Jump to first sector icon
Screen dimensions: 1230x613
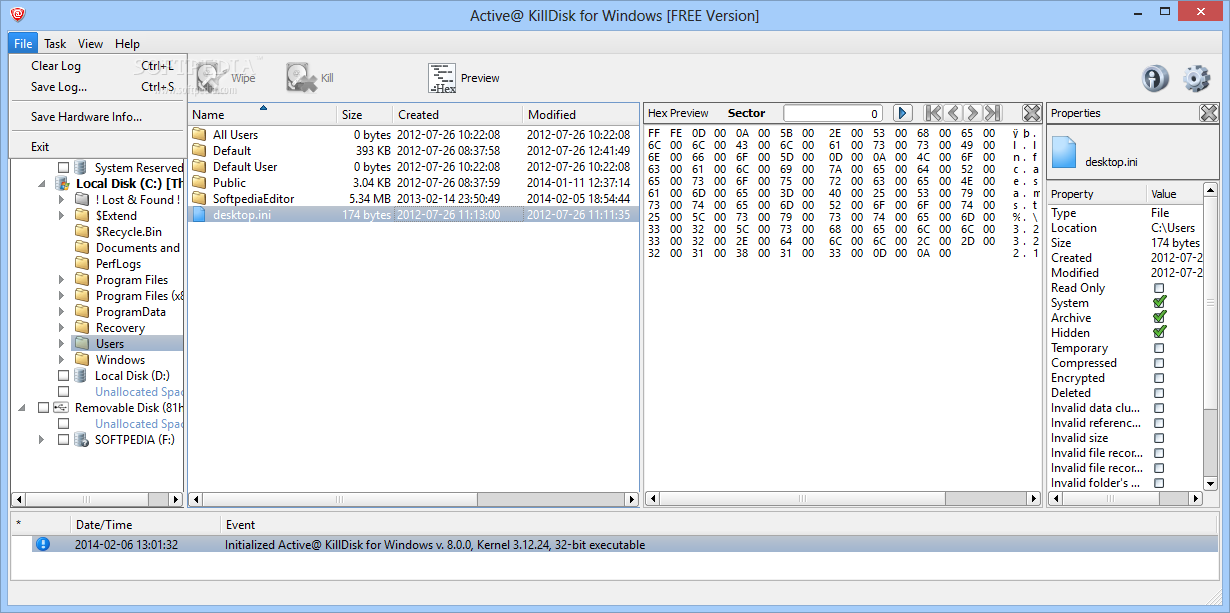[x=933, y=113]
